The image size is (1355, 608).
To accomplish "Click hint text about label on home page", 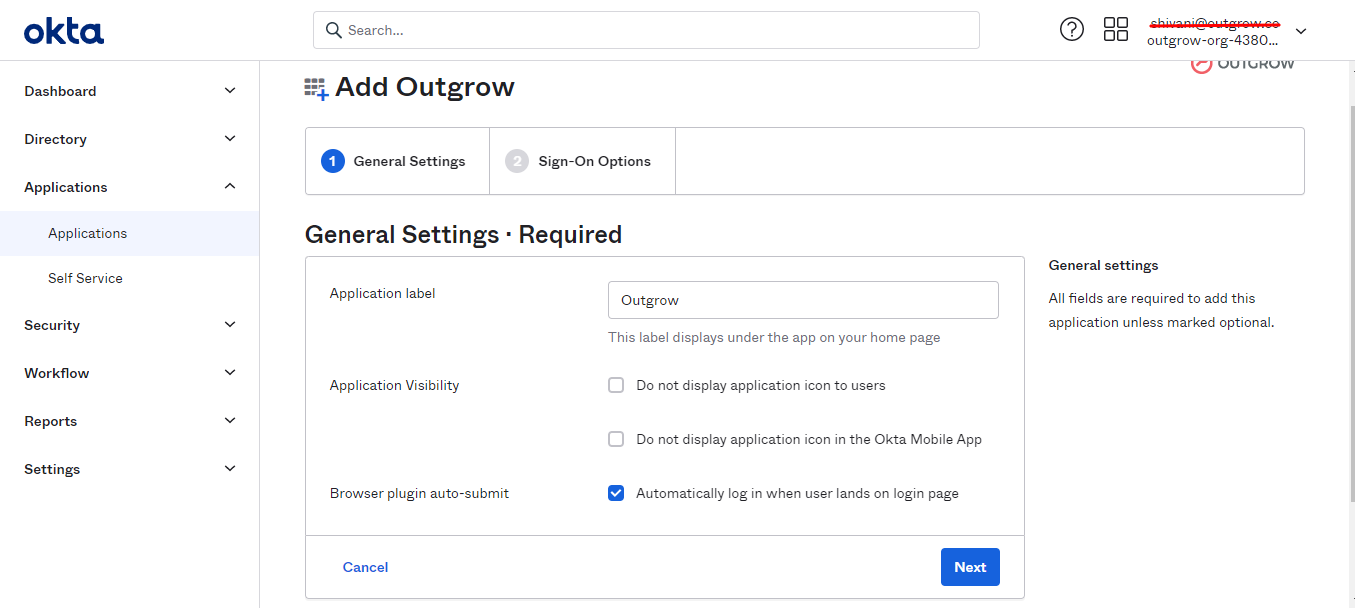I will [x=774, y=337].
